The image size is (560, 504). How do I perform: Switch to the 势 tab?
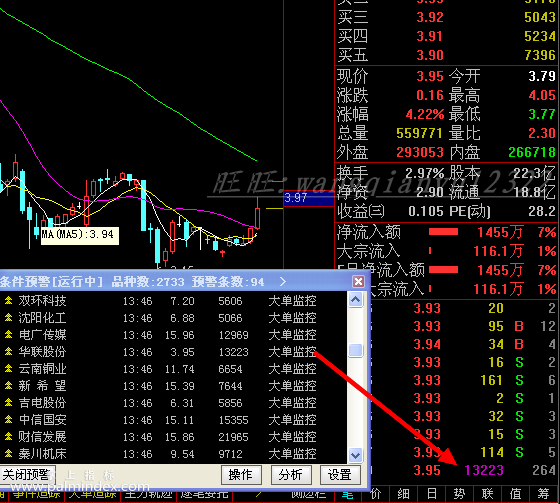coord(459,494)
